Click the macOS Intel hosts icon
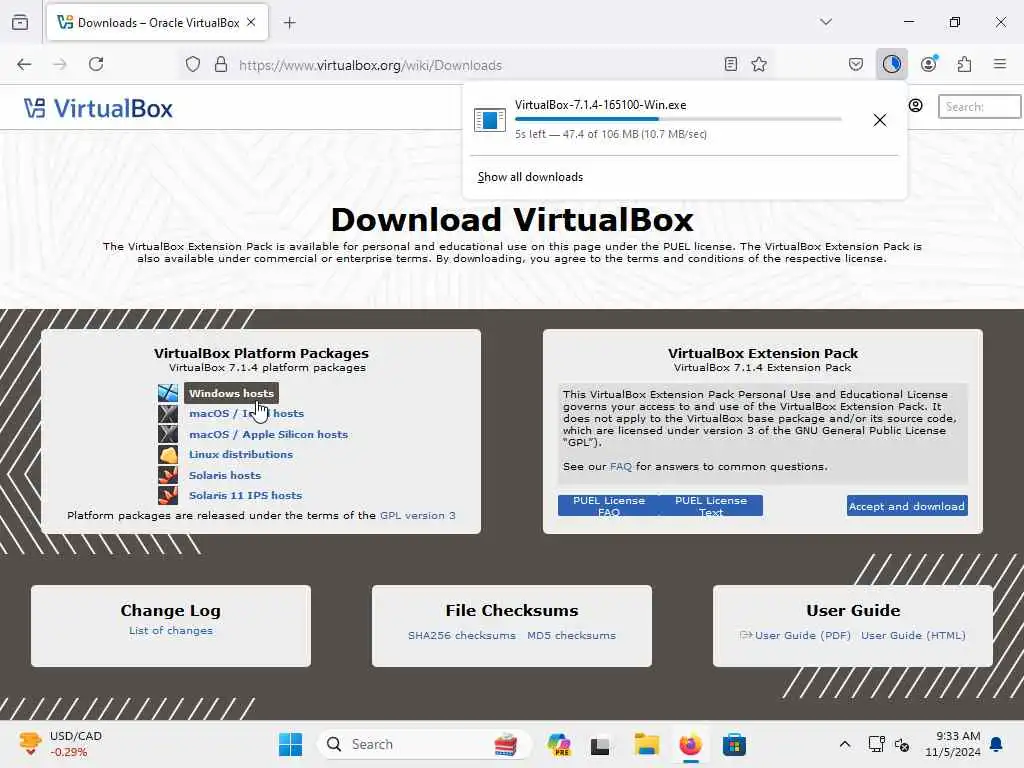1024x768 pixels. click(168, 413)
